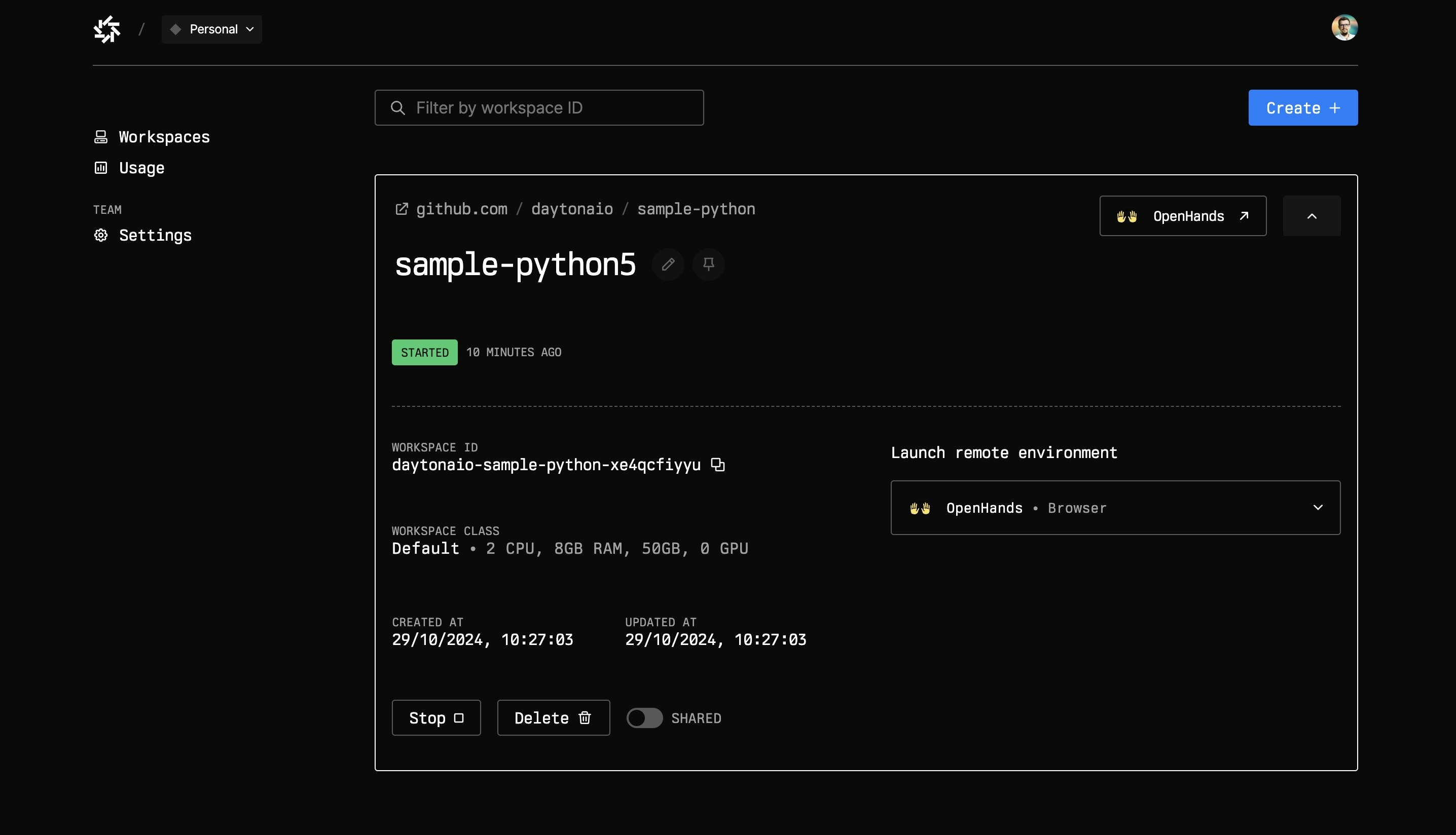Click the magnifier icon in the filter box
The image size is (1456, 835).
[397, 108]
